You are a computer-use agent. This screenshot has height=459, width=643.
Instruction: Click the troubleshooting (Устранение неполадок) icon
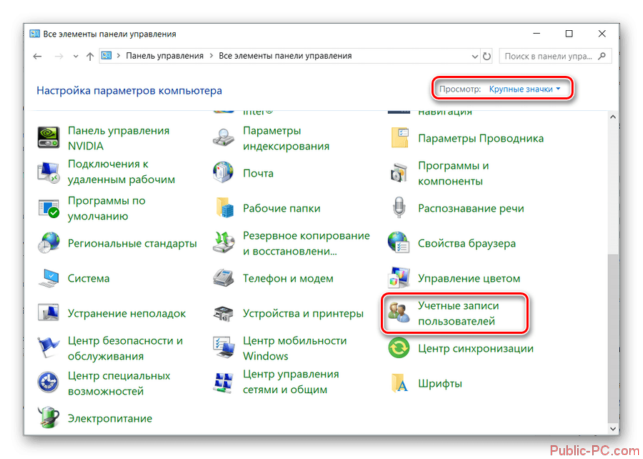(48, 313)
